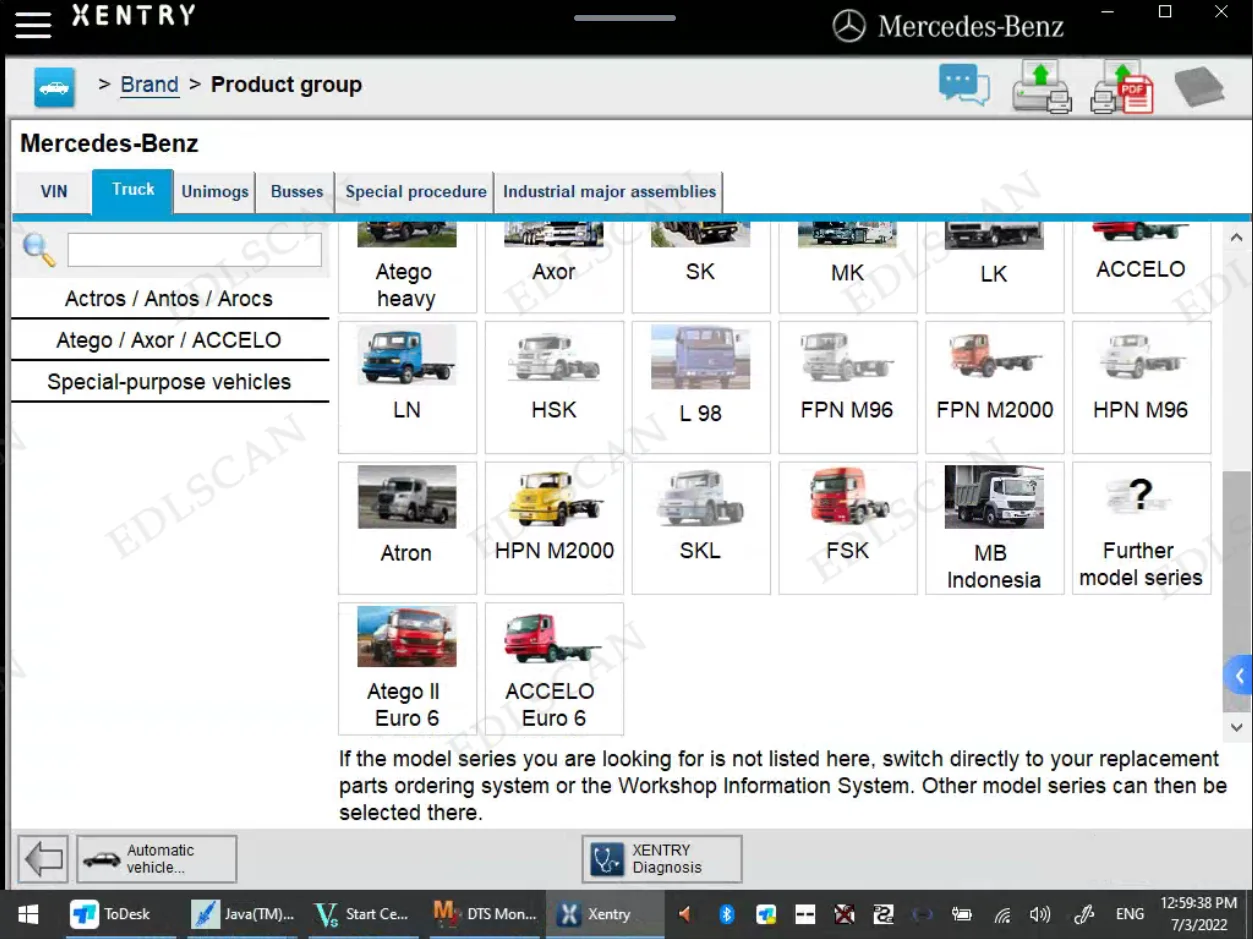Select the LN truck tile
The width and height of the screenshot is (1253, 939).
pos(407,387)
